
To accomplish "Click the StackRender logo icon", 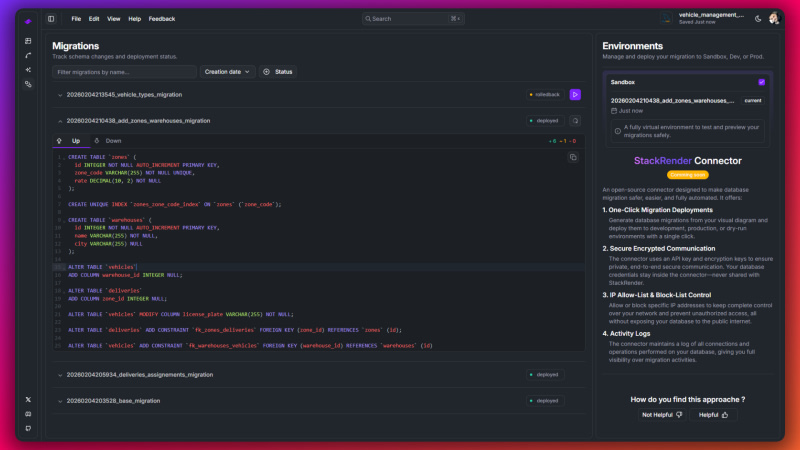I will pyautogui.click(x=28, y=19).
